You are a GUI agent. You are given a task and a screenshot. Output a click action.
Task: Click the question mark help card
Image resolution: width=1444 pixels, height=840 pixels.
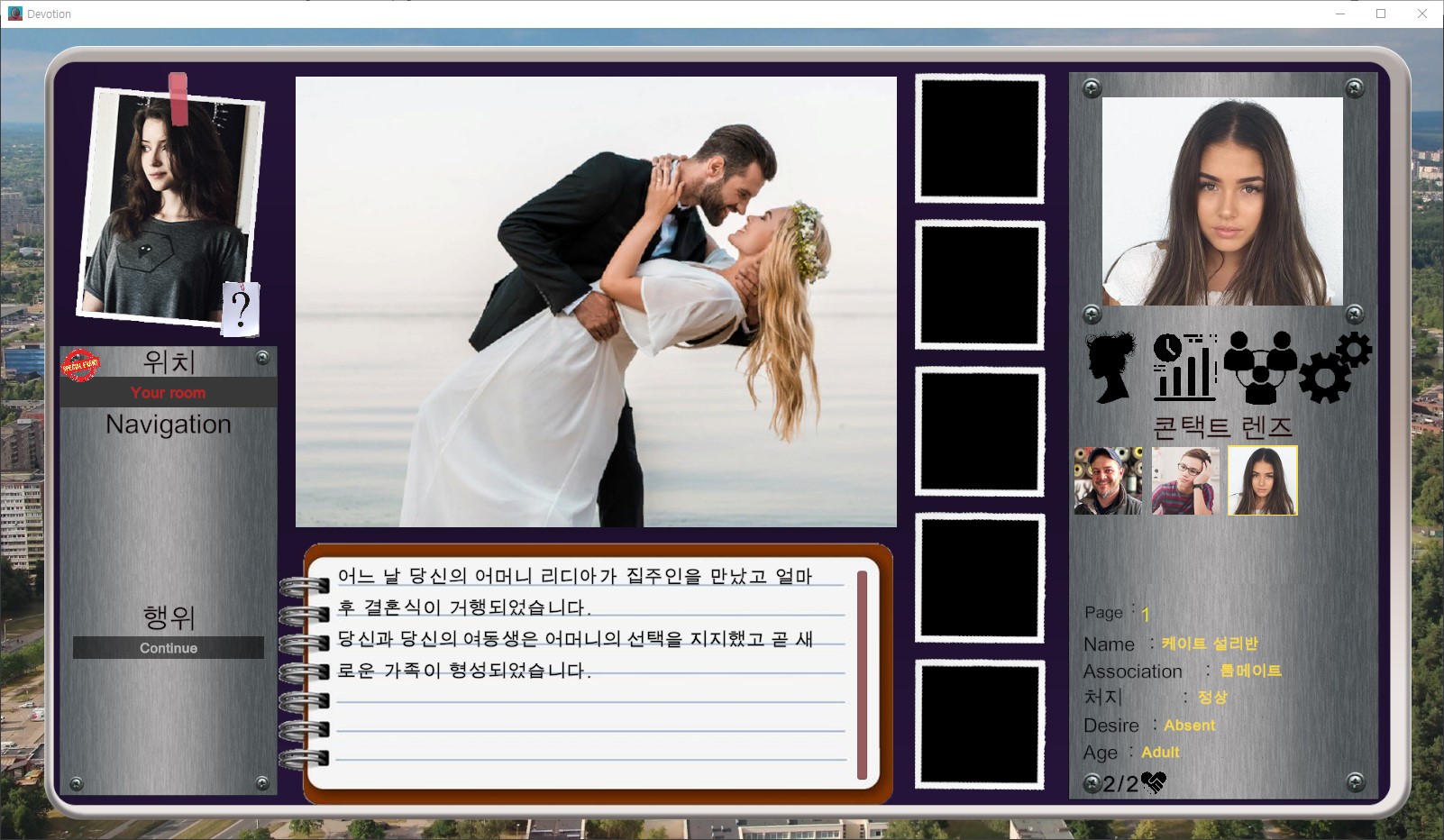click(x=241, y=309)
